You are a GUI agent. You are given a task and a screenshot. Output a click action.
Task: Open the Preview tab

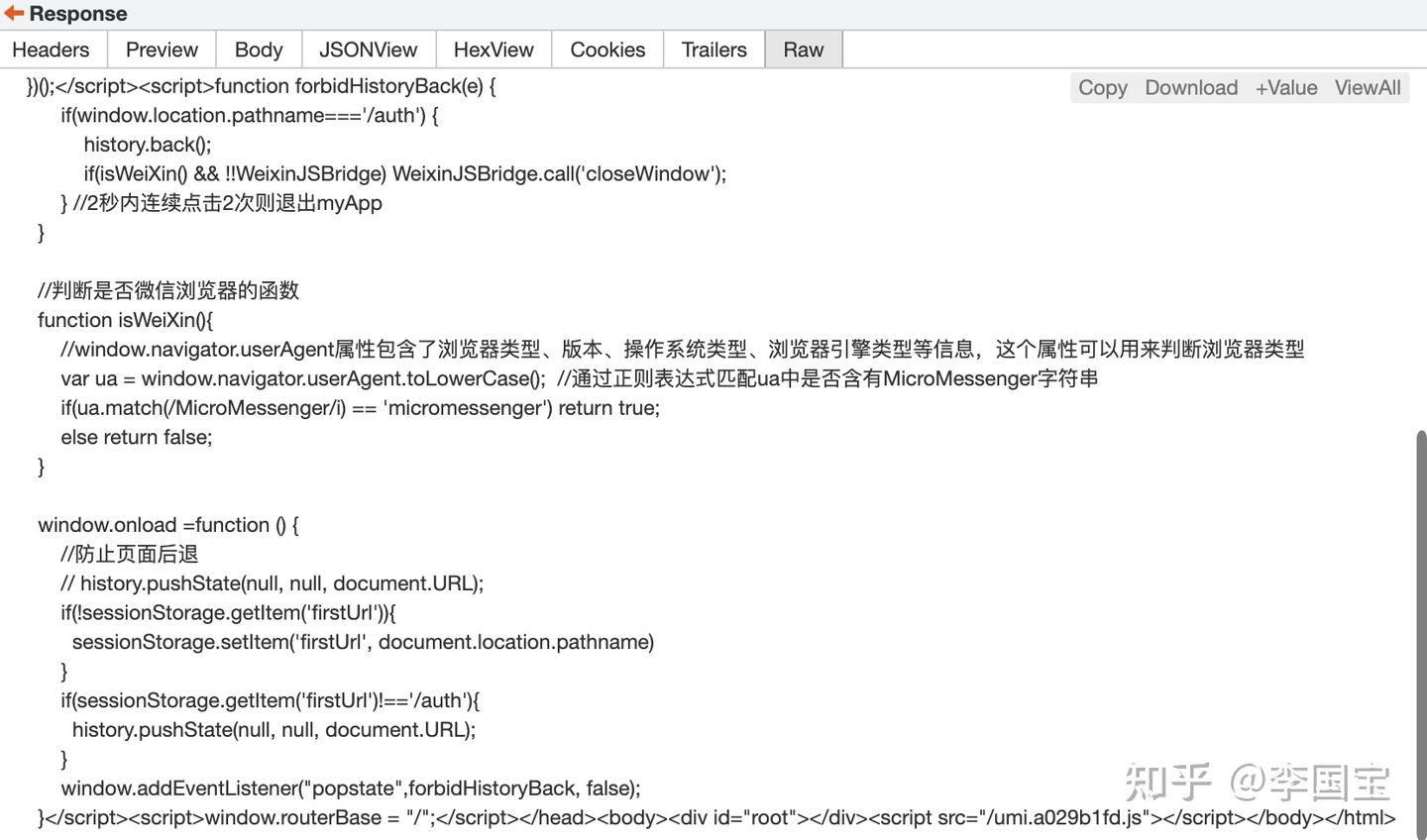click(162, 50)
